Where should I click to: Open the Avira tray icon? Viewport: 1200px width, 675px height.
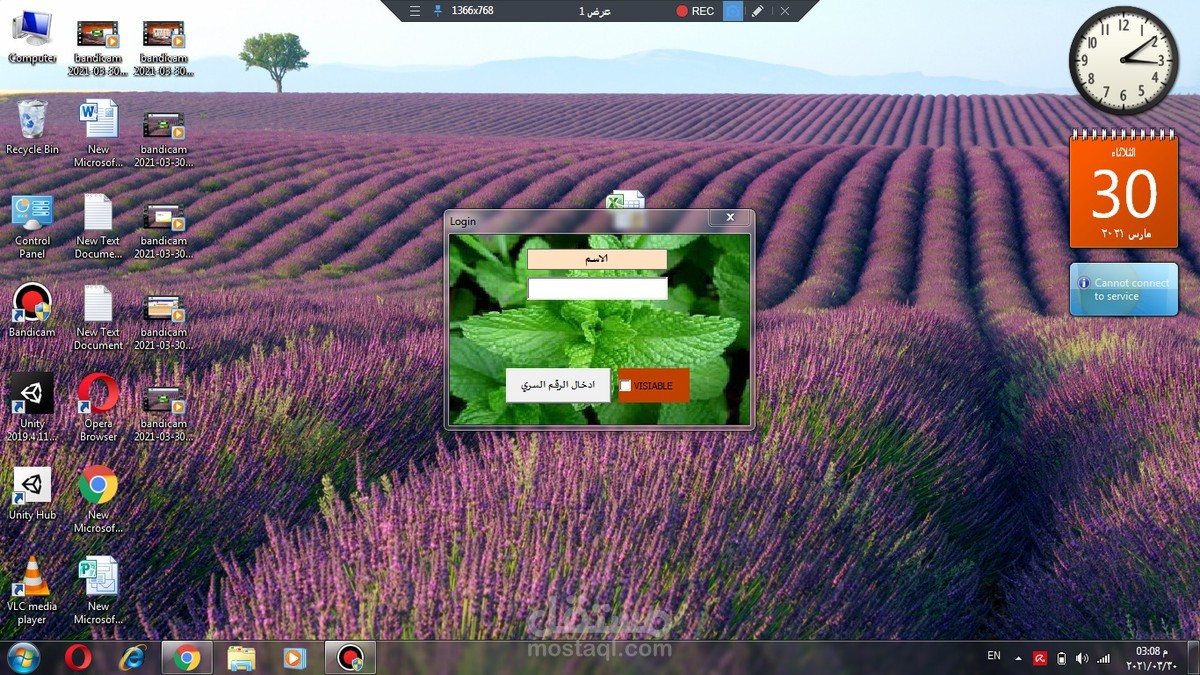pos(1040,658)
